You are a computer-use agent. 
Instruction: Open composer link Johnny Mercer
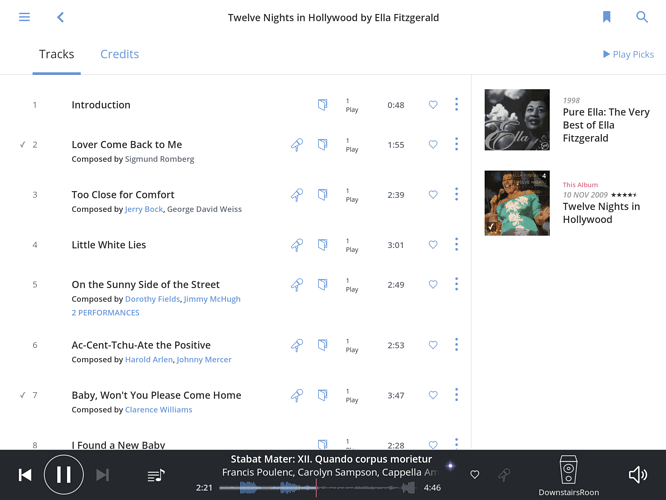click(204, 359)
